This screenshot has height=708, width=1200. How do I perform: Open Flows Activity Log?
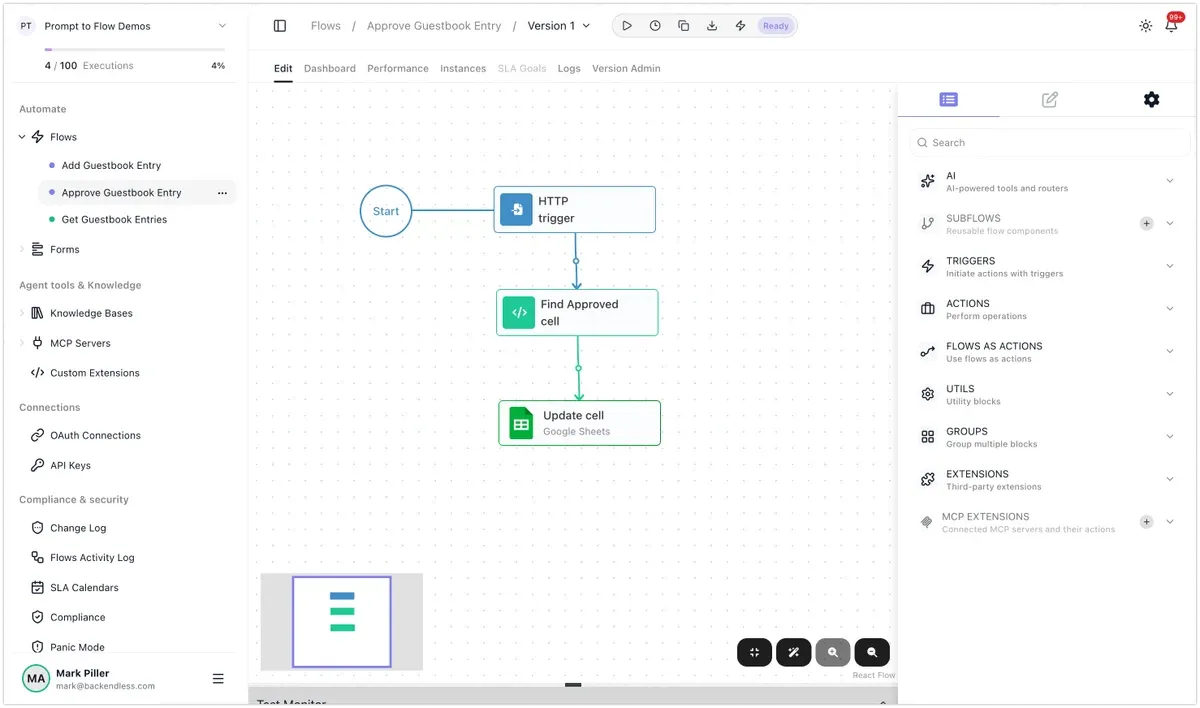click(x=92, y=558)
